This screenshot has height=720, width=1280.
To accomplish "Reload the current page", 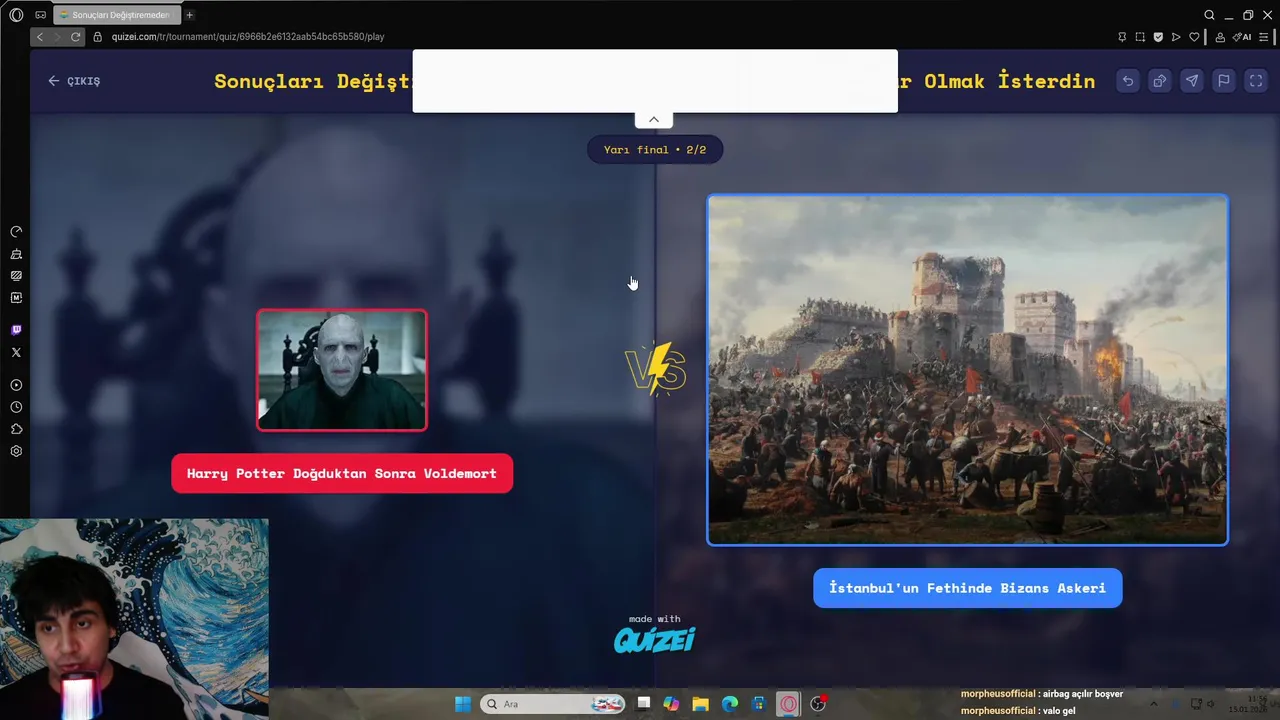I will [x=75, y=37].
